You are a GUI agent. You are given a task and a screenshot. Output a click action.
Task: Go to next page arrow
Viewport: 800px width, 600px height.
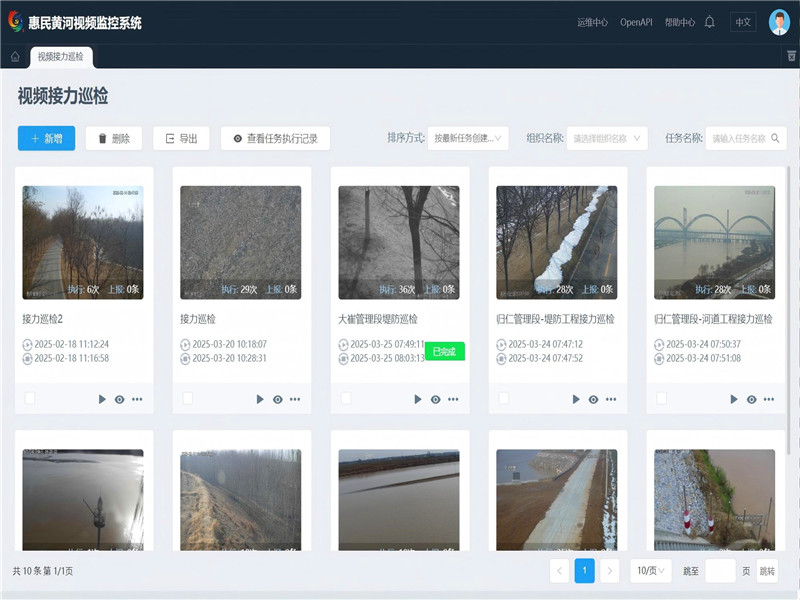[609, 570]
